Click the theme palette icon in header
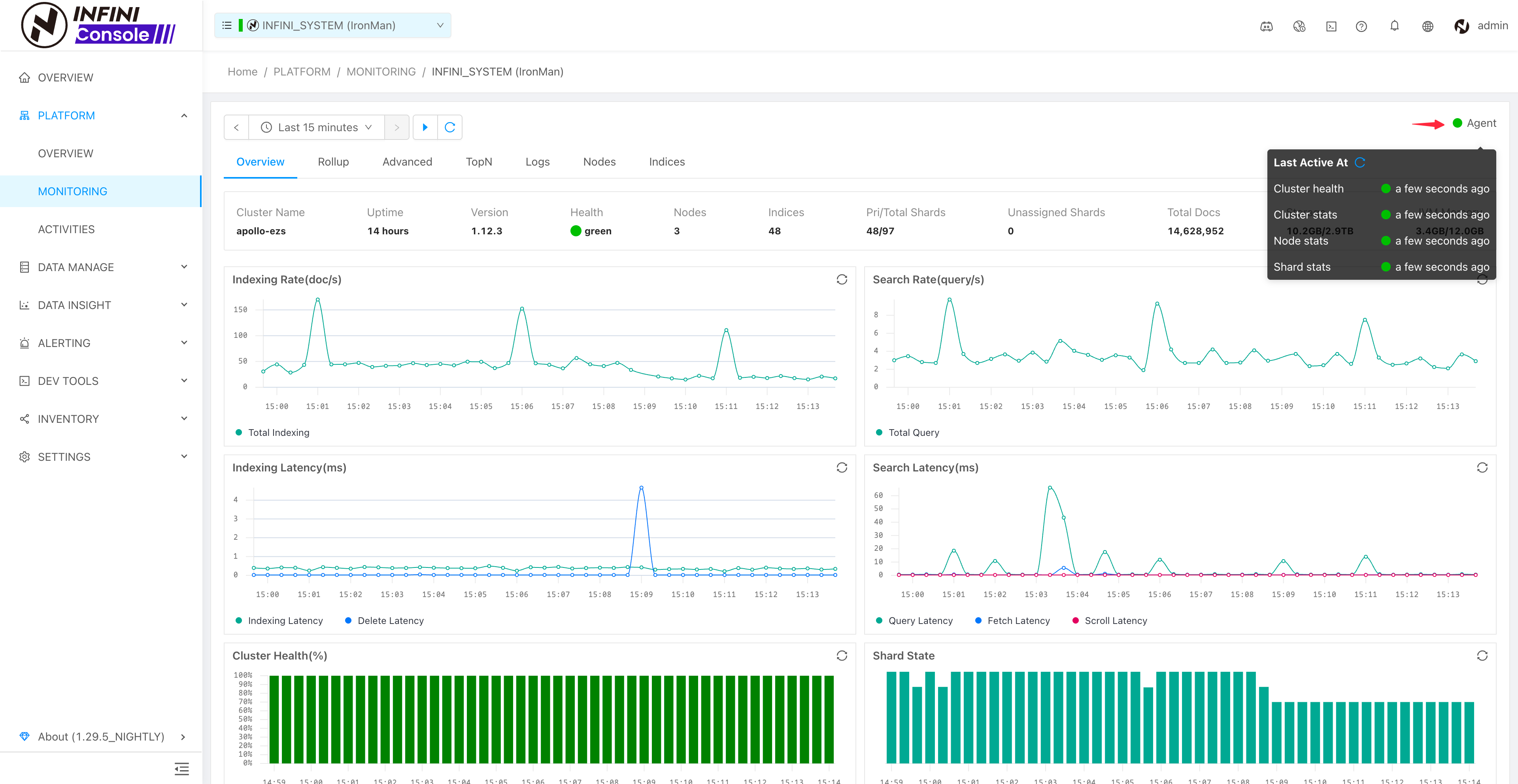 click(x=1299, y=26)
